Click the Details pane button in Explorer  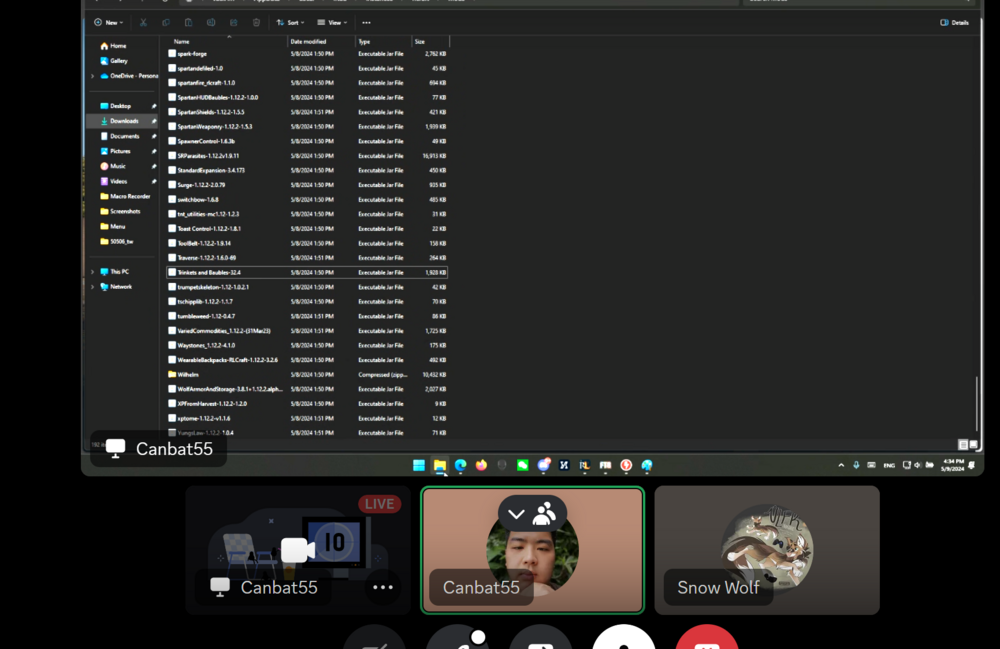954,22
